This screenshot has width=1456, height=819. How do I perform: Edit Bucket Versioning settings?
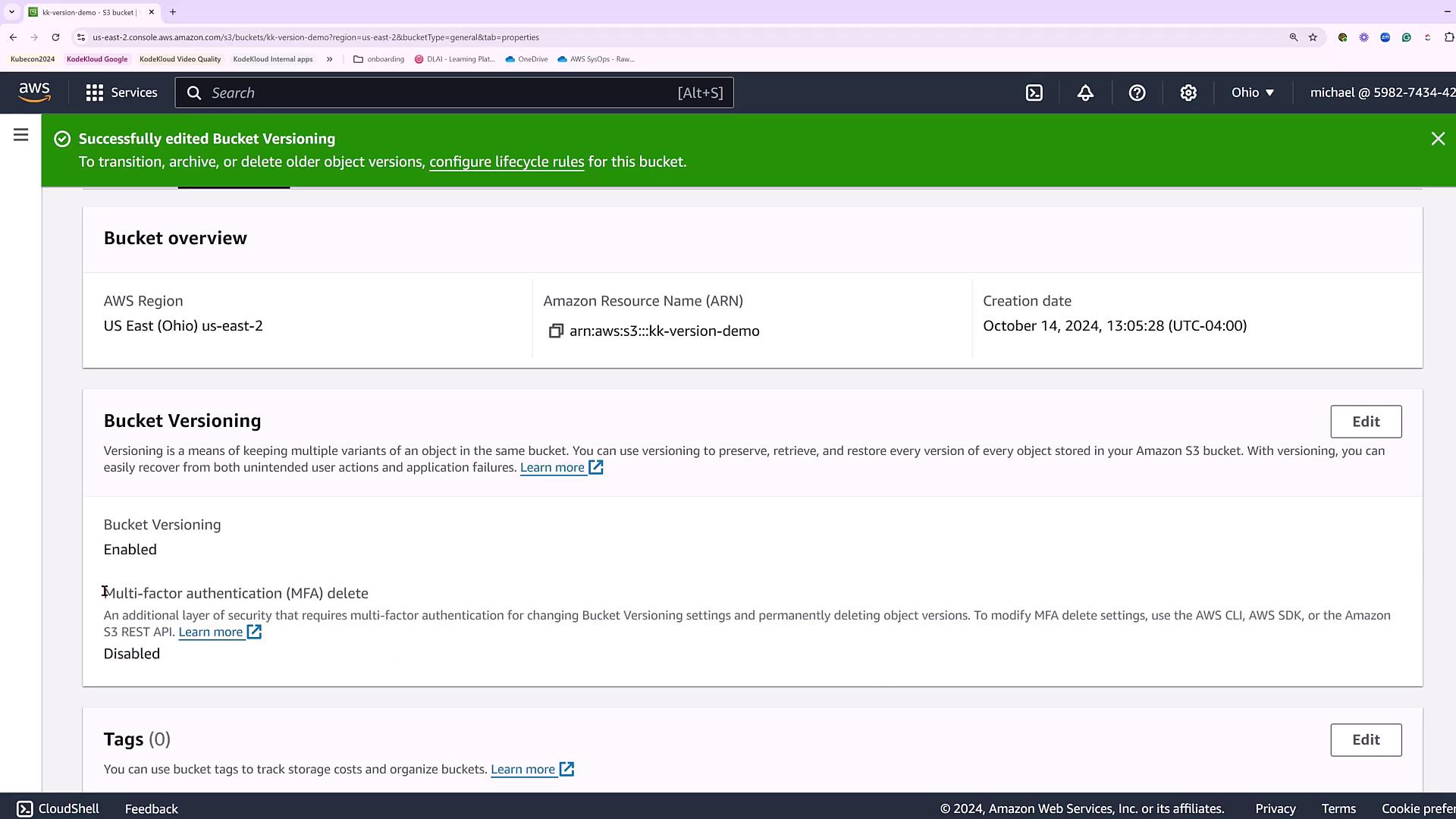[x=1365, y=422]
